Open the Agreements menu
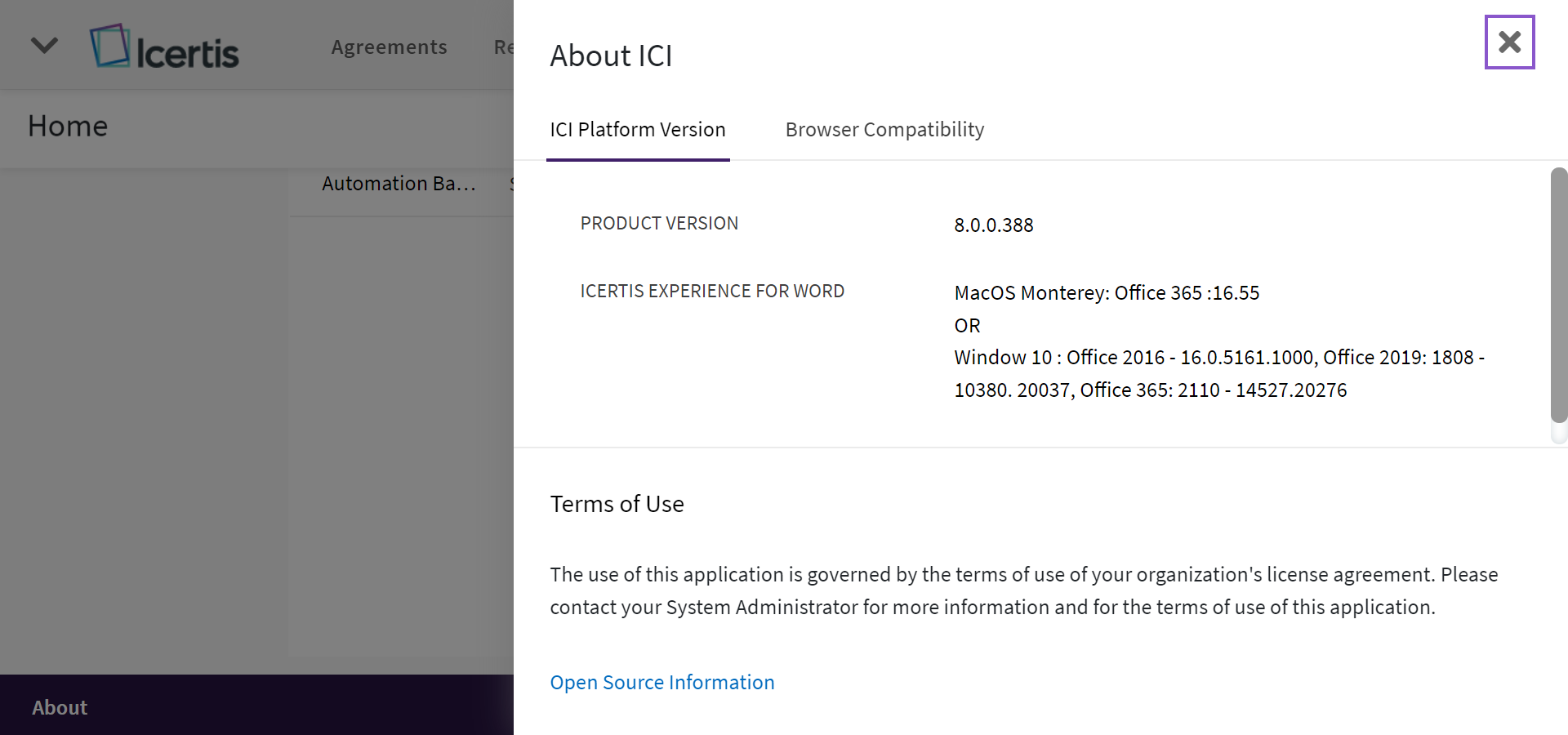Viewport: 1568px width, 735px height. click(x=389, y=47)
